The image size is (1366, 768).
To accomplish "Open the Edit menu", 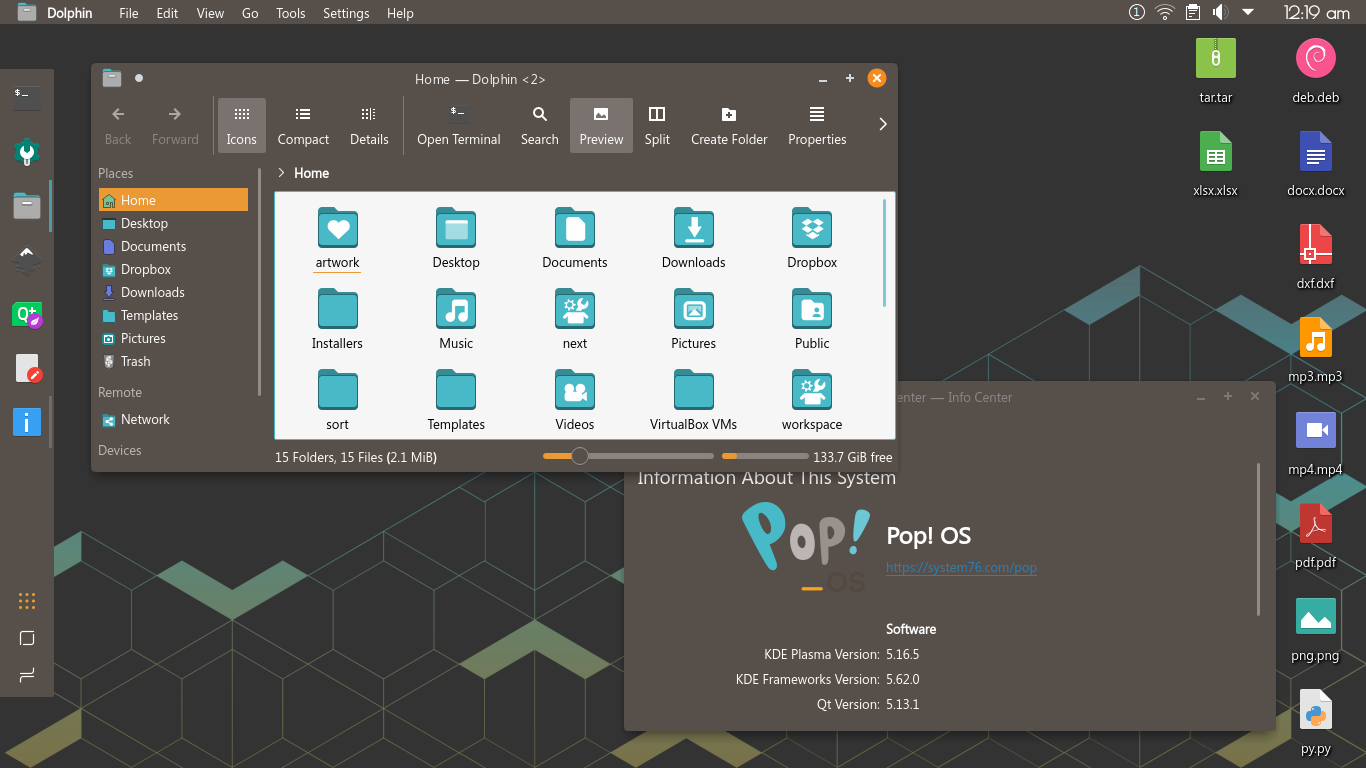I will tap(167, 13).
